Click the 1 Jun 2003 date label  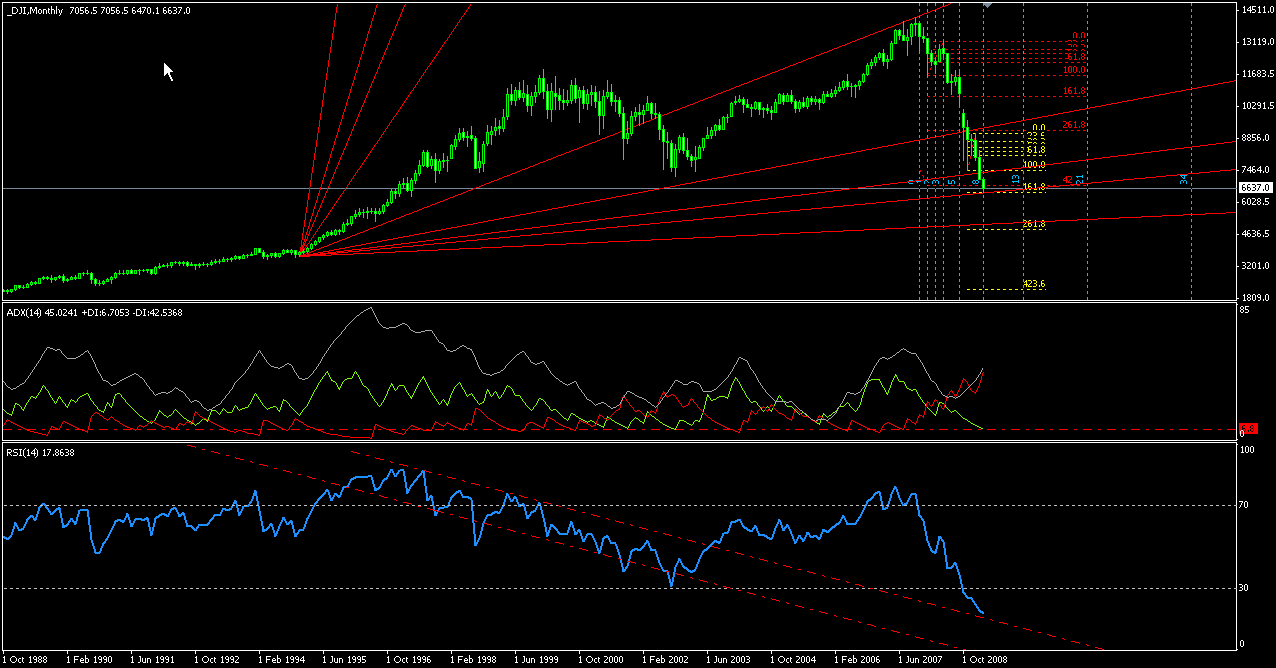pyautogui.click(x=729, y=660)
